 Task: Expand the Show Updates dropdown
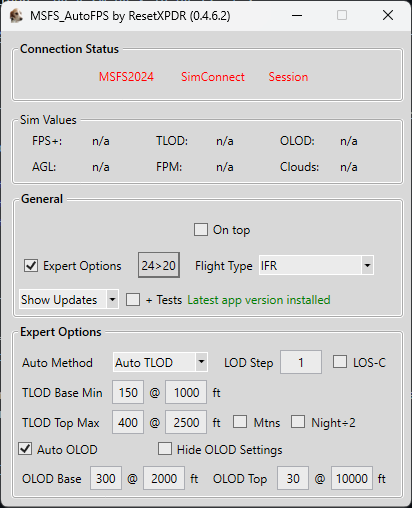[x=69, y=299]
